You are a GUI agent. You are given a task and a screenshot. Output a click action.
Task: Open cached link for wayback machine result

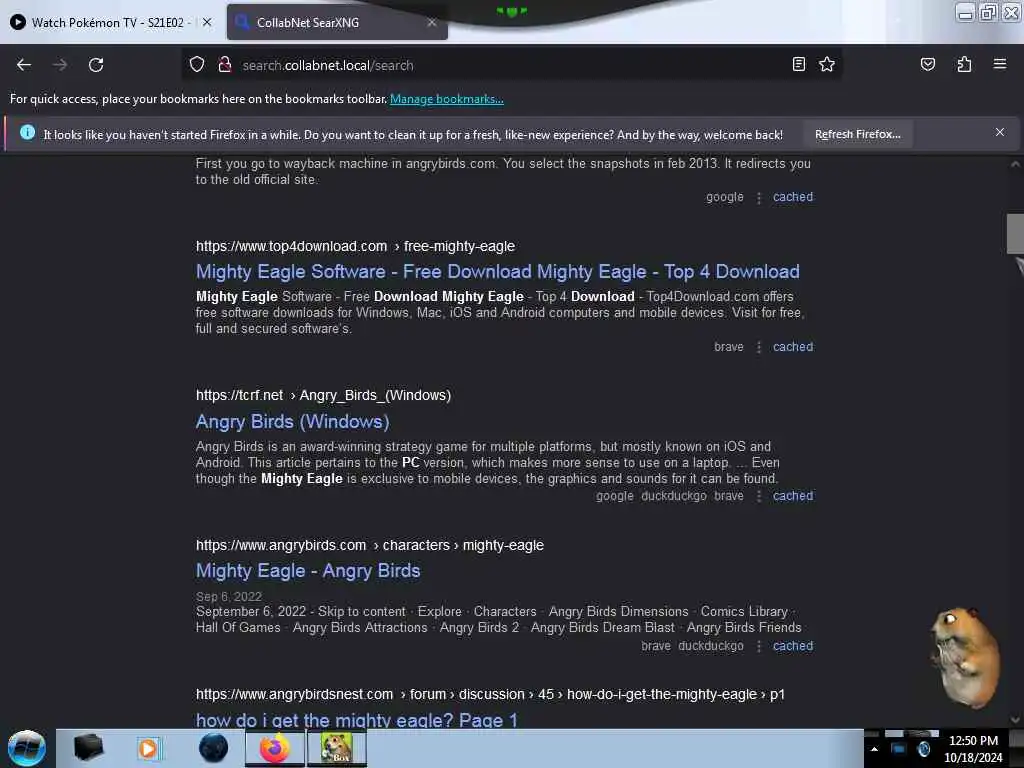click(x=793, y=197)
